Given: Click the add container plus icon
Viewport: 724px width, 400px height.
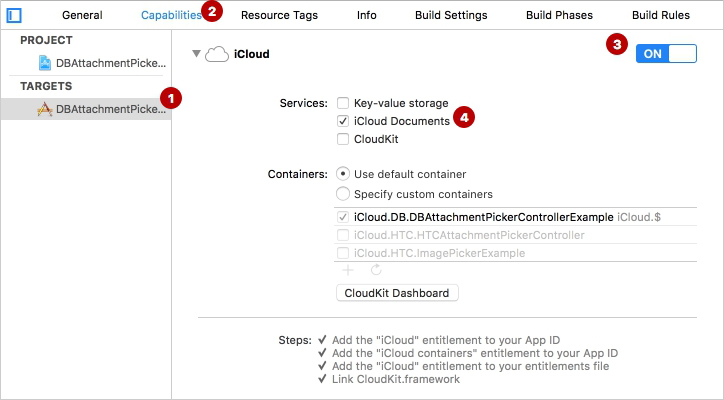Looking at the screenshot, I should [348, 270].
